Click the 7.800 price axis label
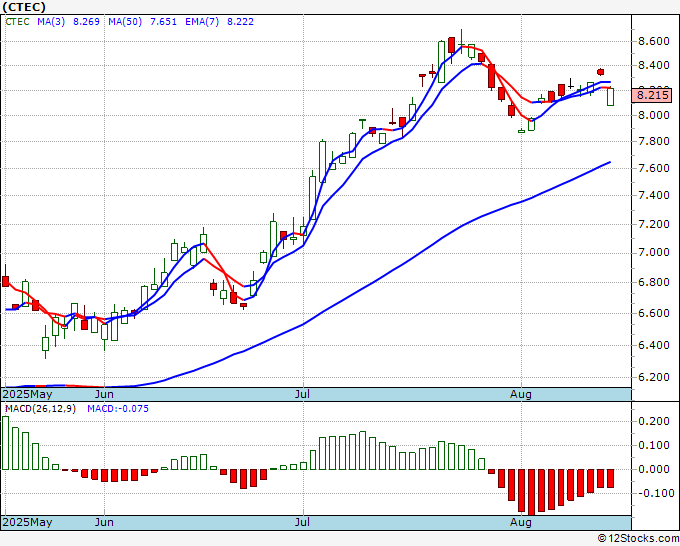680x546 pixels. 654,141
